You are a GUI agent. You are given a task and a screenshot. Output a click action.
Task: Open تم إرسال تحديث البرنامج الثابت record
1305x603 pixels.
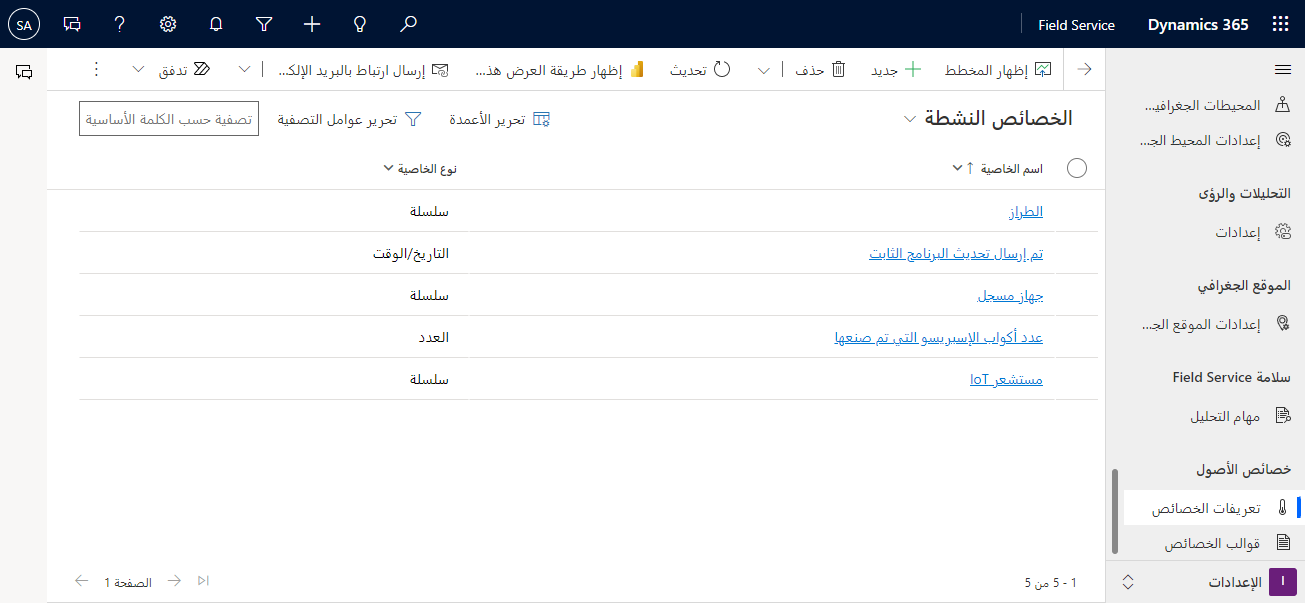[x=956, y=254]
